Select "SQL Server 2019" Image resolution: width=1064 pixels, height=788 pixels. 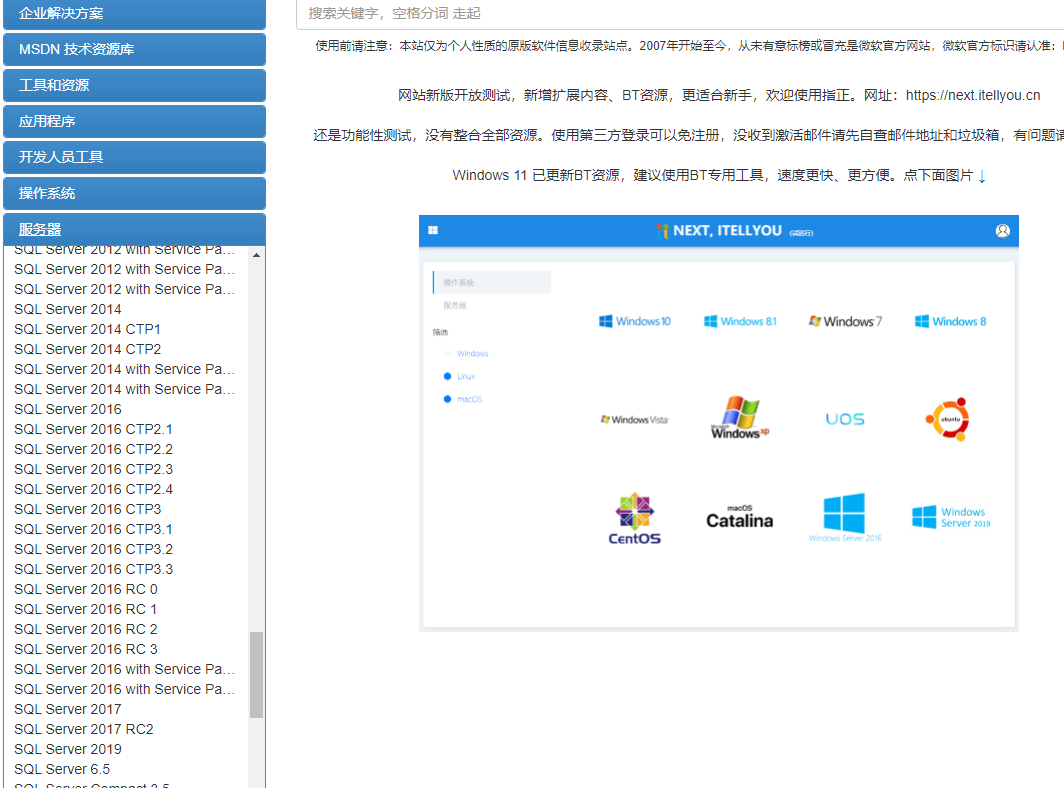(68, 749)
